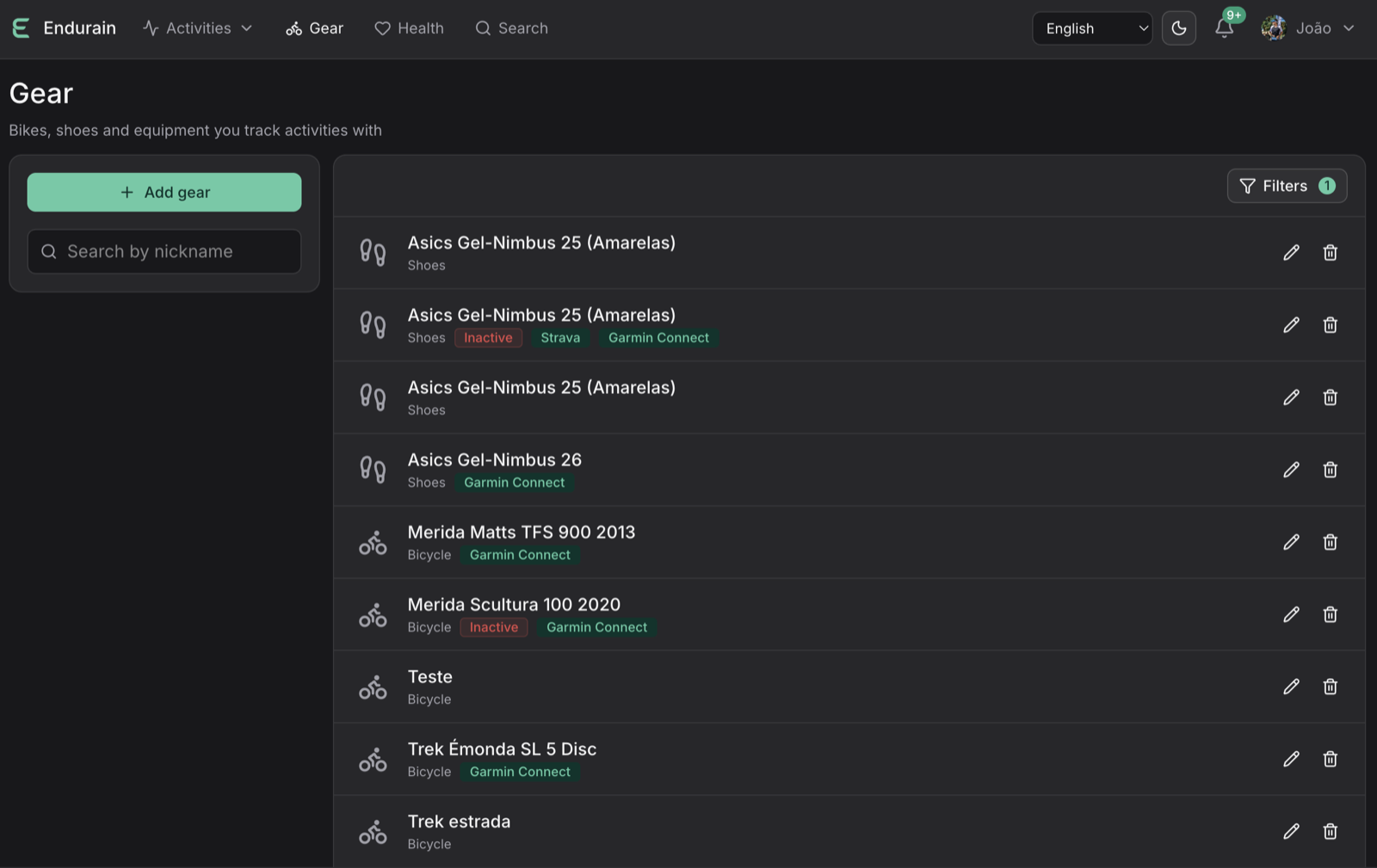Expand the Activities menu chevron
The image size is (1377, 868).
pyautogui.click(x=246, y=28)
